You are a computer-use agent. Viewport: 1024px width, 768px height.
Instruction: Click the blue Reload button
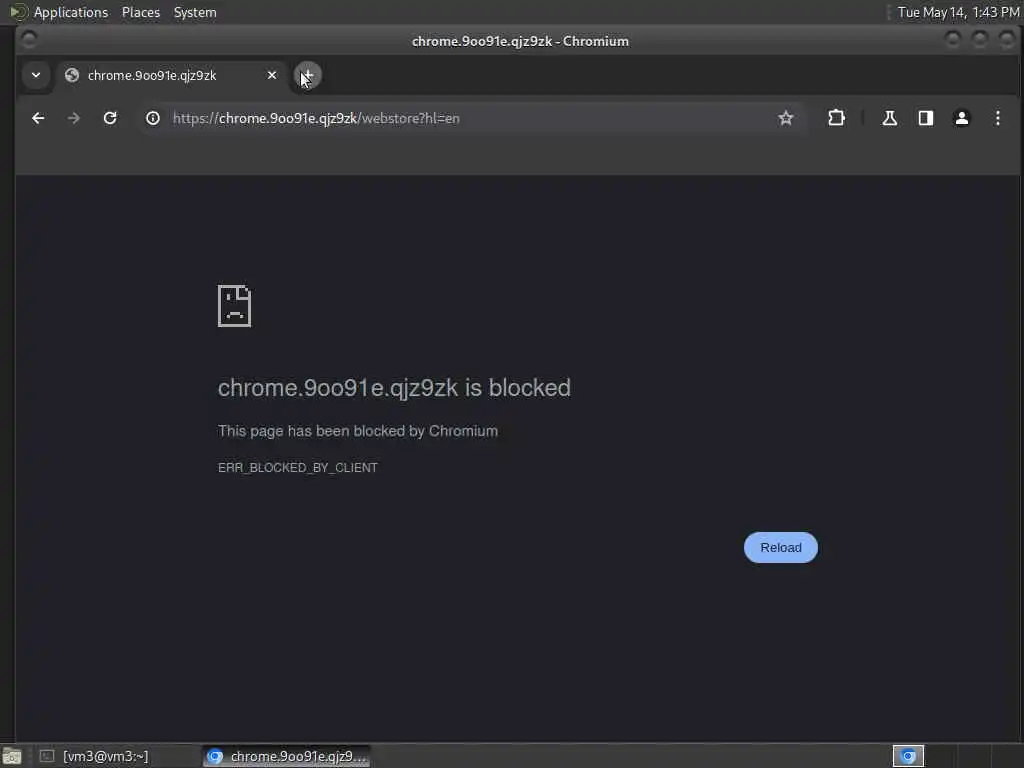[780, 547]
